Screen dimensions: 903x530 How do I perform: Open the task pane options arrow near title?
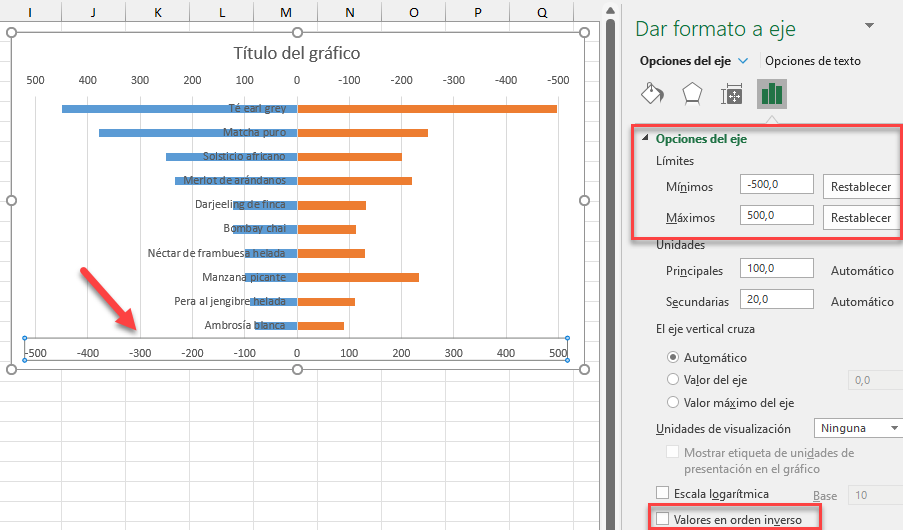(870, 25)
